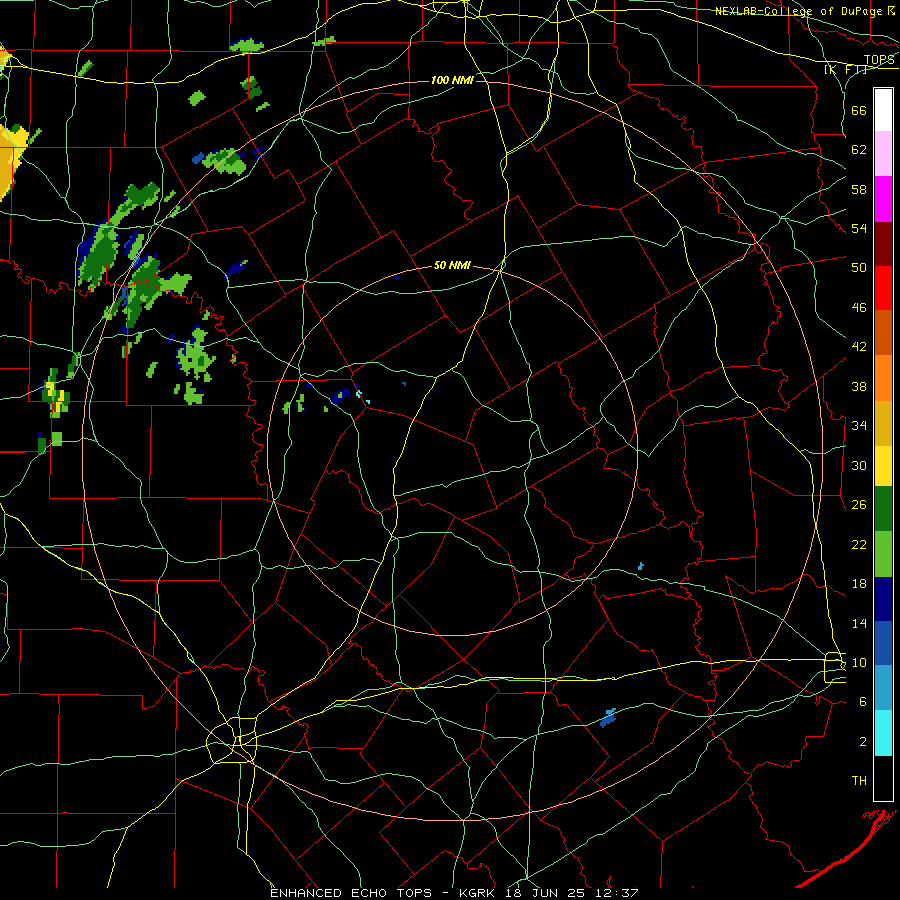Click the scale label '34'

[x=859, y=426]
